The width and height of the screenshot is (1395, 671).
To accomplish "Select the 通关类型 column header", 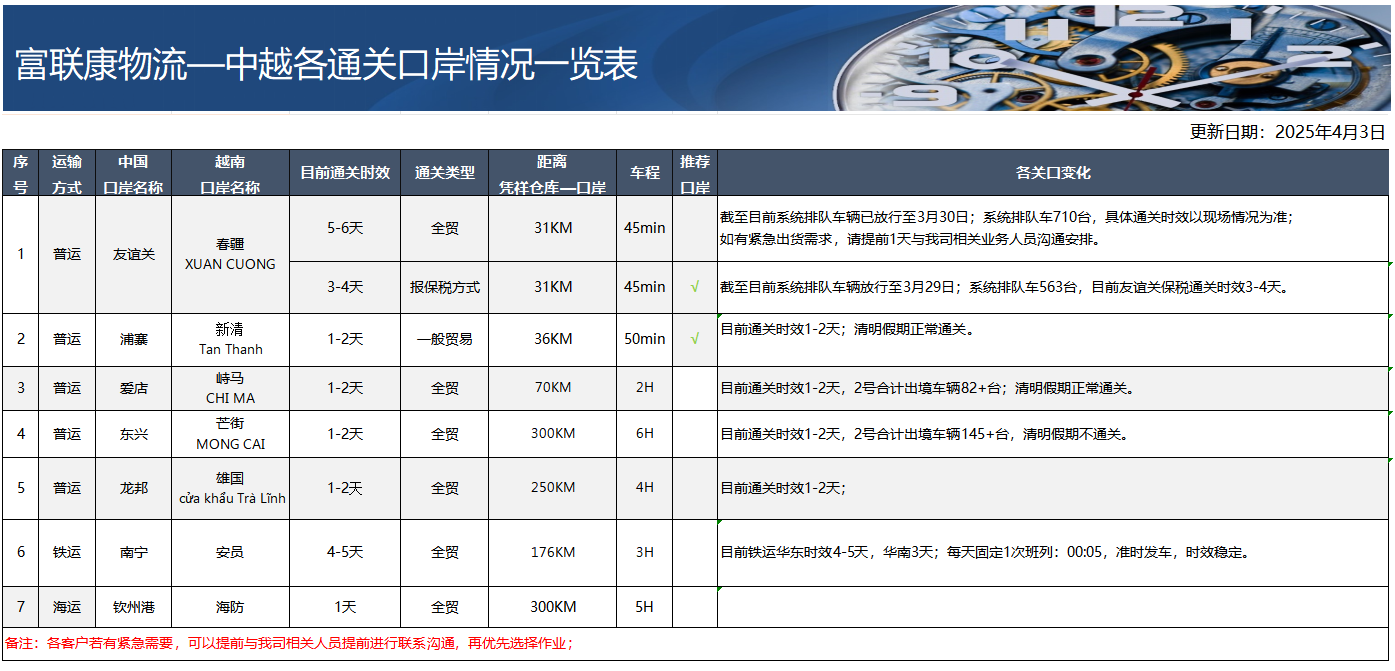I will pos(445,173).
